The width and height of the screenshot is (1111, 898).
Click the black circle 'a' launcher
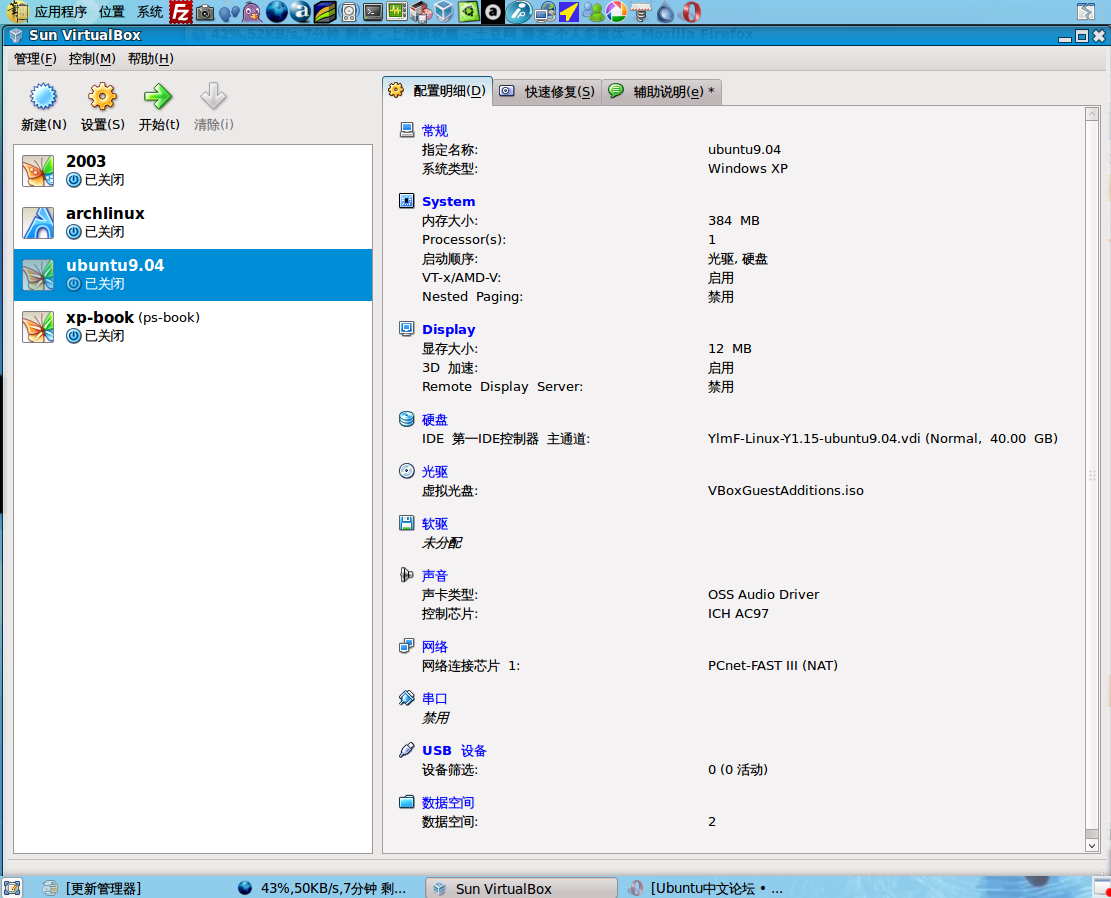pos(492,11)
